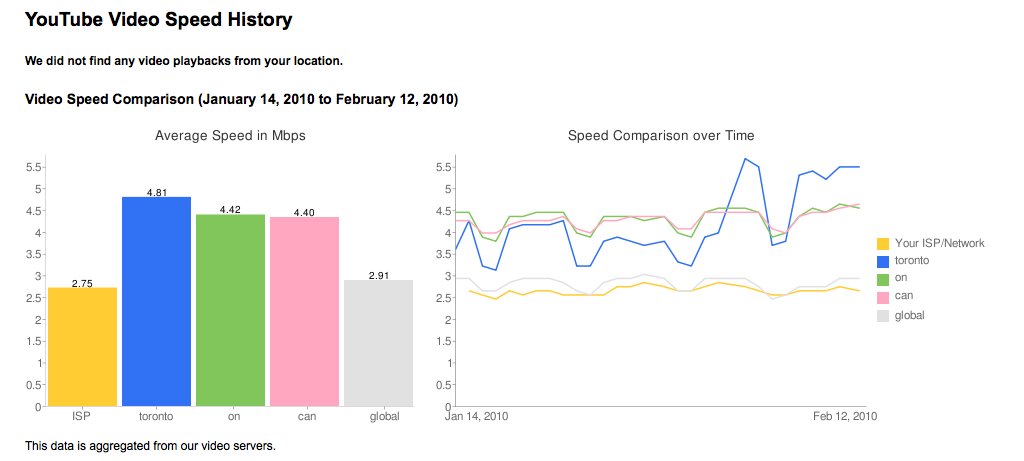This screenshot has height=461, width=1024.
Task: Click the Speed Comparison over Time title
Action: (x=661, y=135)
